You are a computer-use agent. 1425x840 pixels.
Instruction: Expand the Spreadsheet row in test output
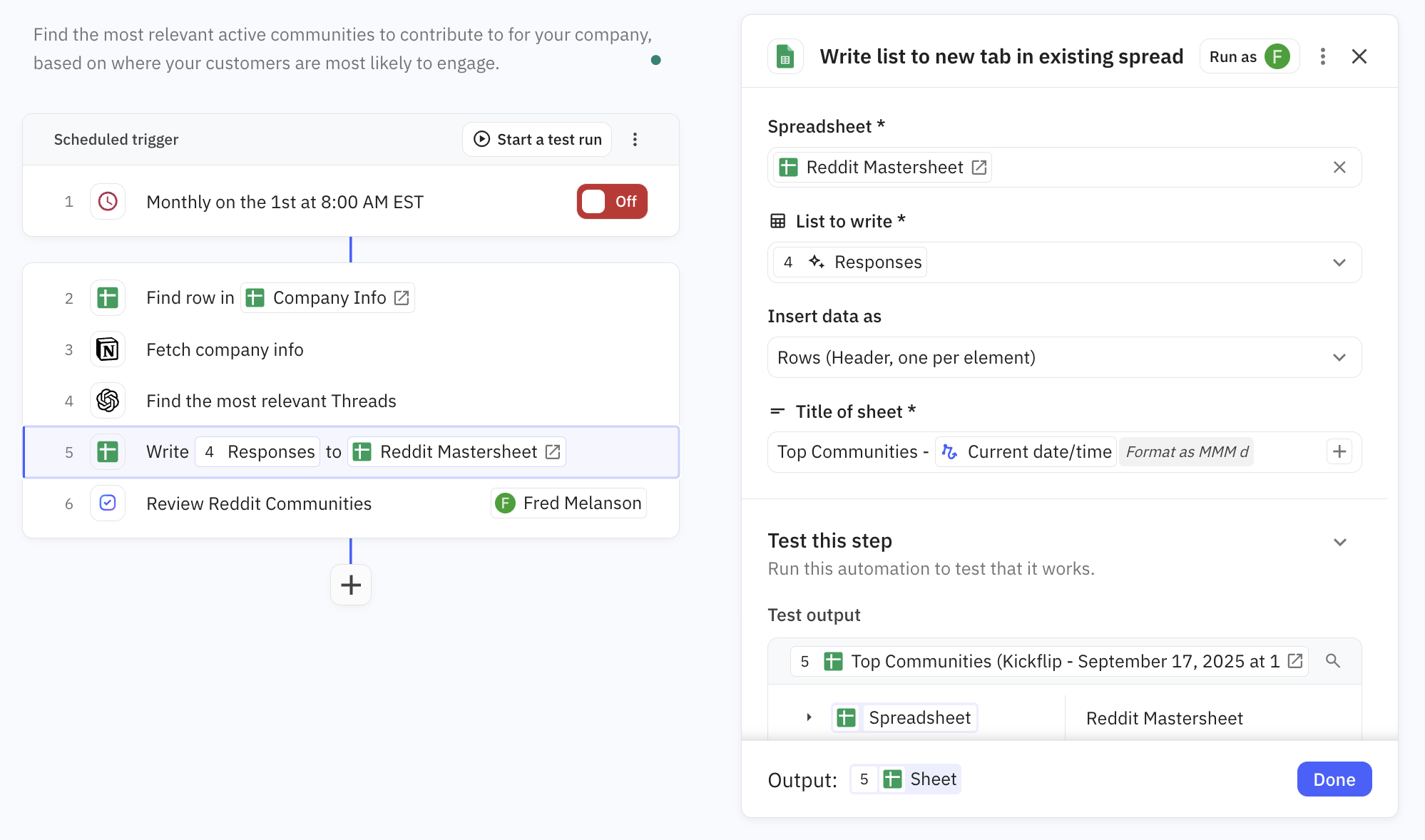click(x=809, y=717)
